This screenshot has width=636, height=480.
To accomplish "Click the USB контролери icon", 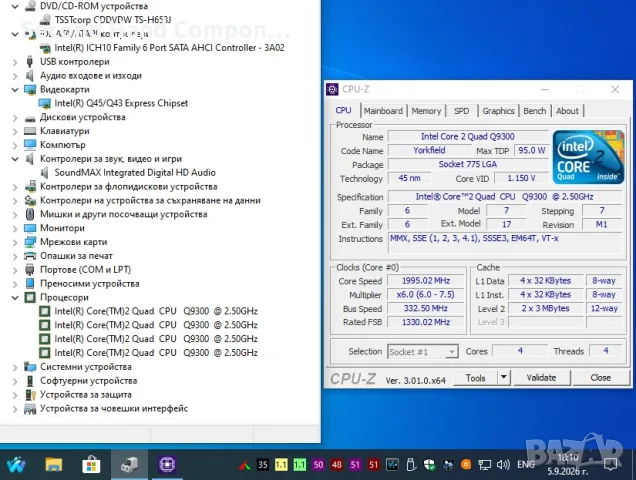I will pyautogui.click(x=30, y=62).
